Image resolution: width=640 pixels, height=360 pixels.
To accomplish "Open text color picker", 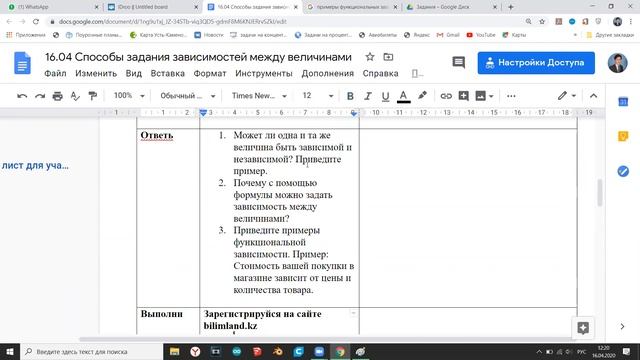I will click(x=403, y=96).
